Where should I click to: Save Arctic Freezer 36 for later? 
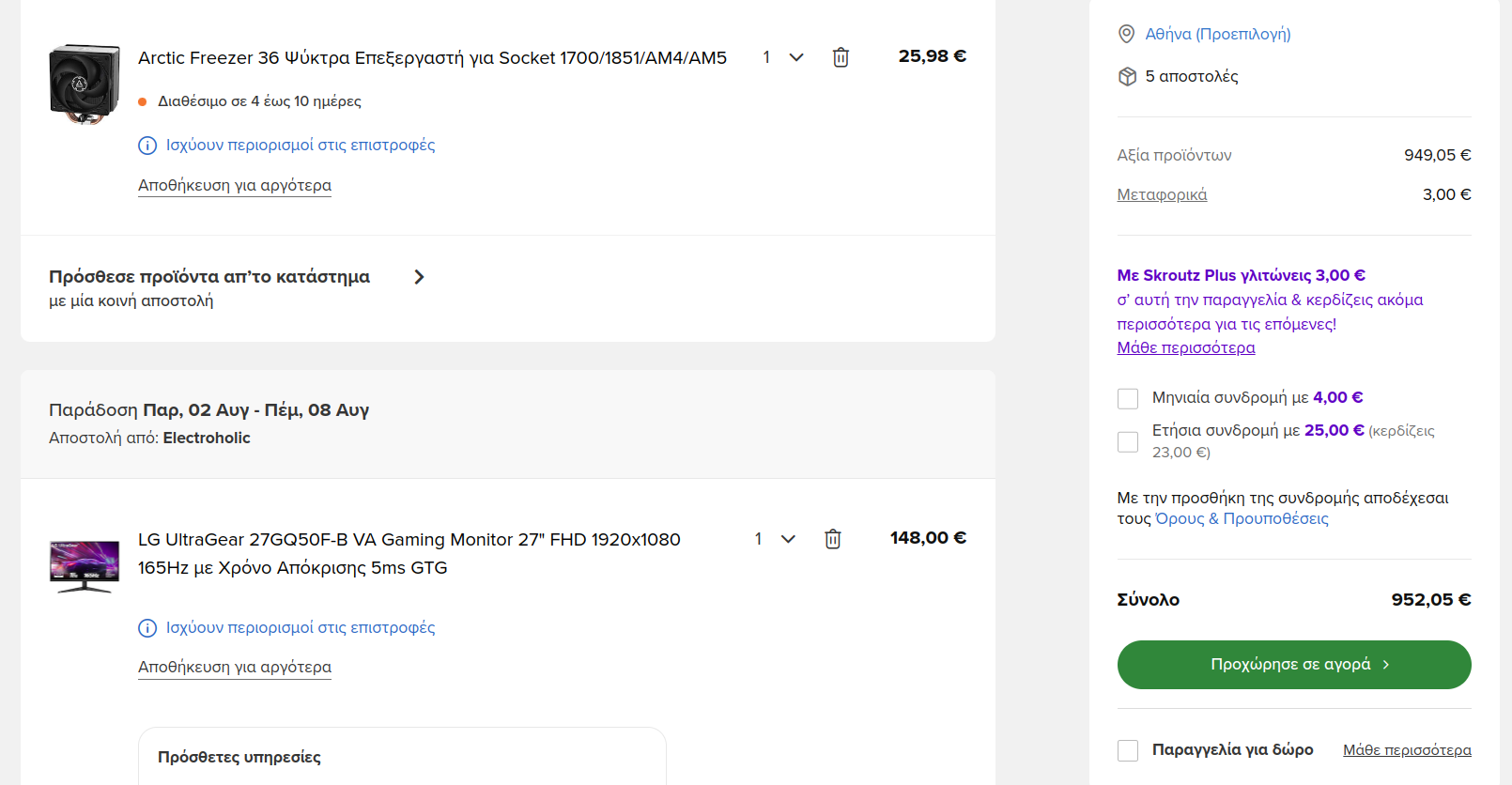tap(235, 185)
